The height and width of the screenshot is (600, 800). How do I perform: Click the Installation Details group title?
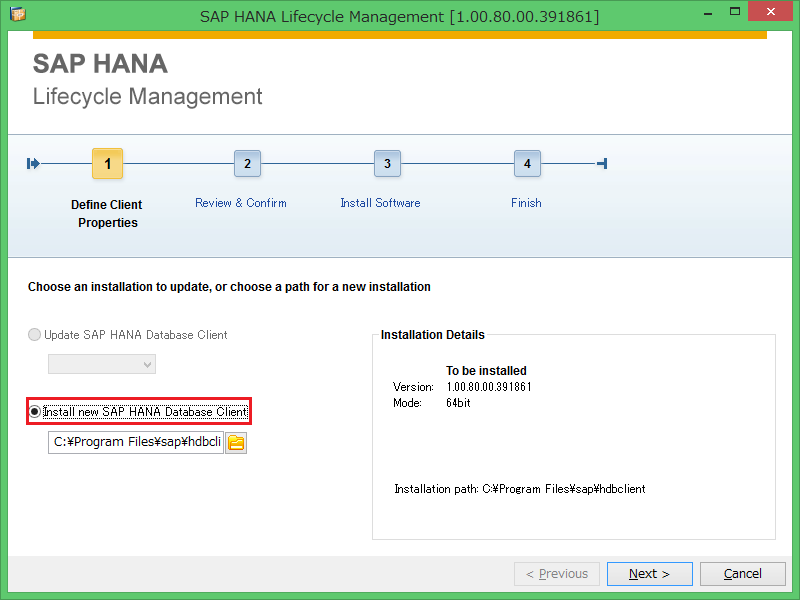[x=433, y=335]
